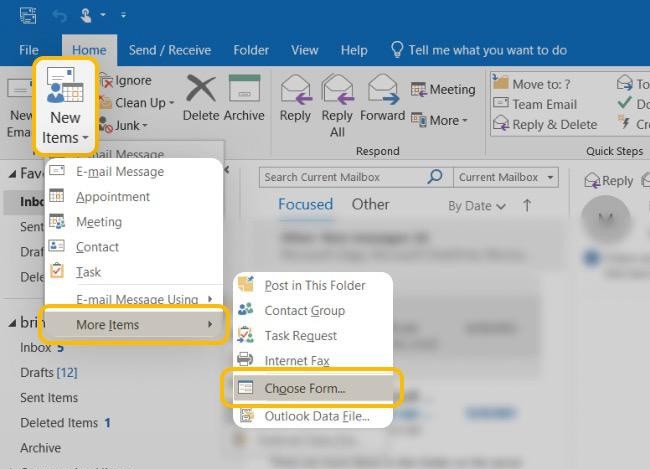Image resolution: width=650 pixels, height=469 pixels.
Task: Open the By Date sort dropdown
Action: 476,206
